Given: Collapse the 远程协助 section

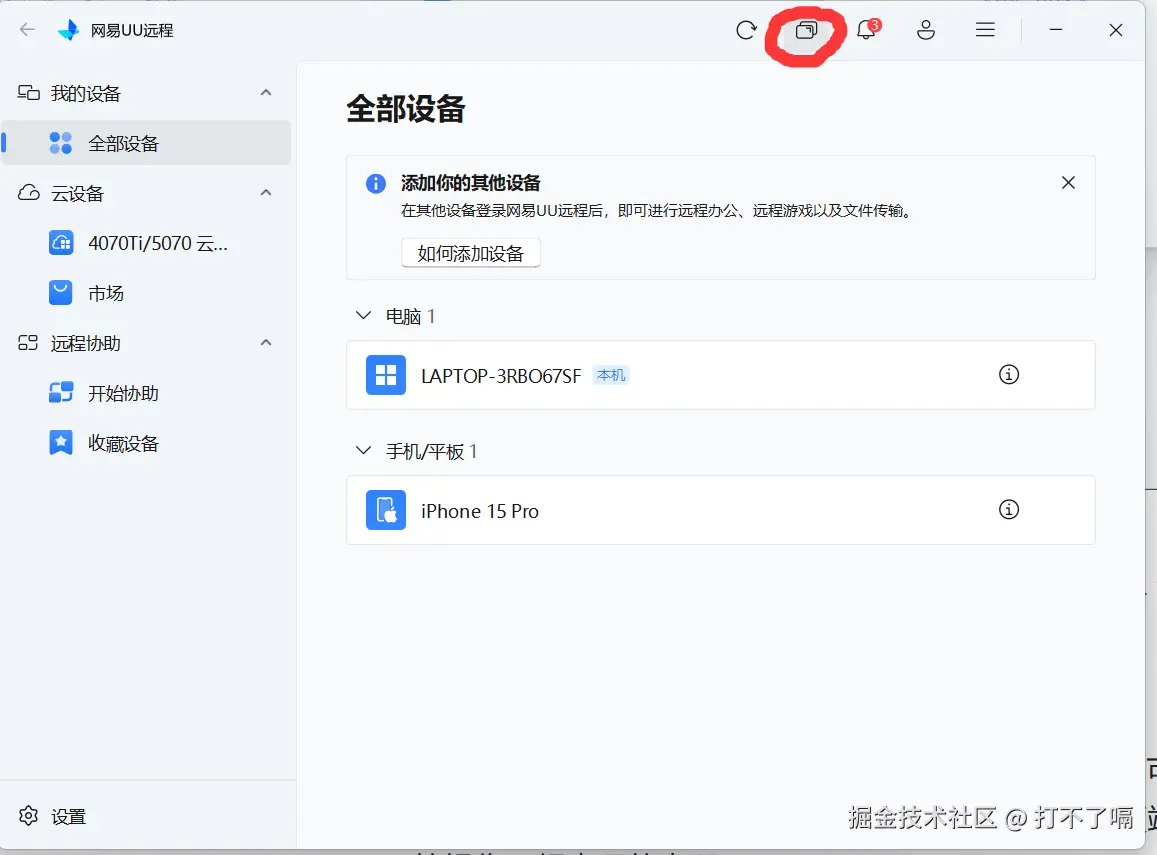Looking at the screenshot, I should pyautogui.click(x=266, y=343).
